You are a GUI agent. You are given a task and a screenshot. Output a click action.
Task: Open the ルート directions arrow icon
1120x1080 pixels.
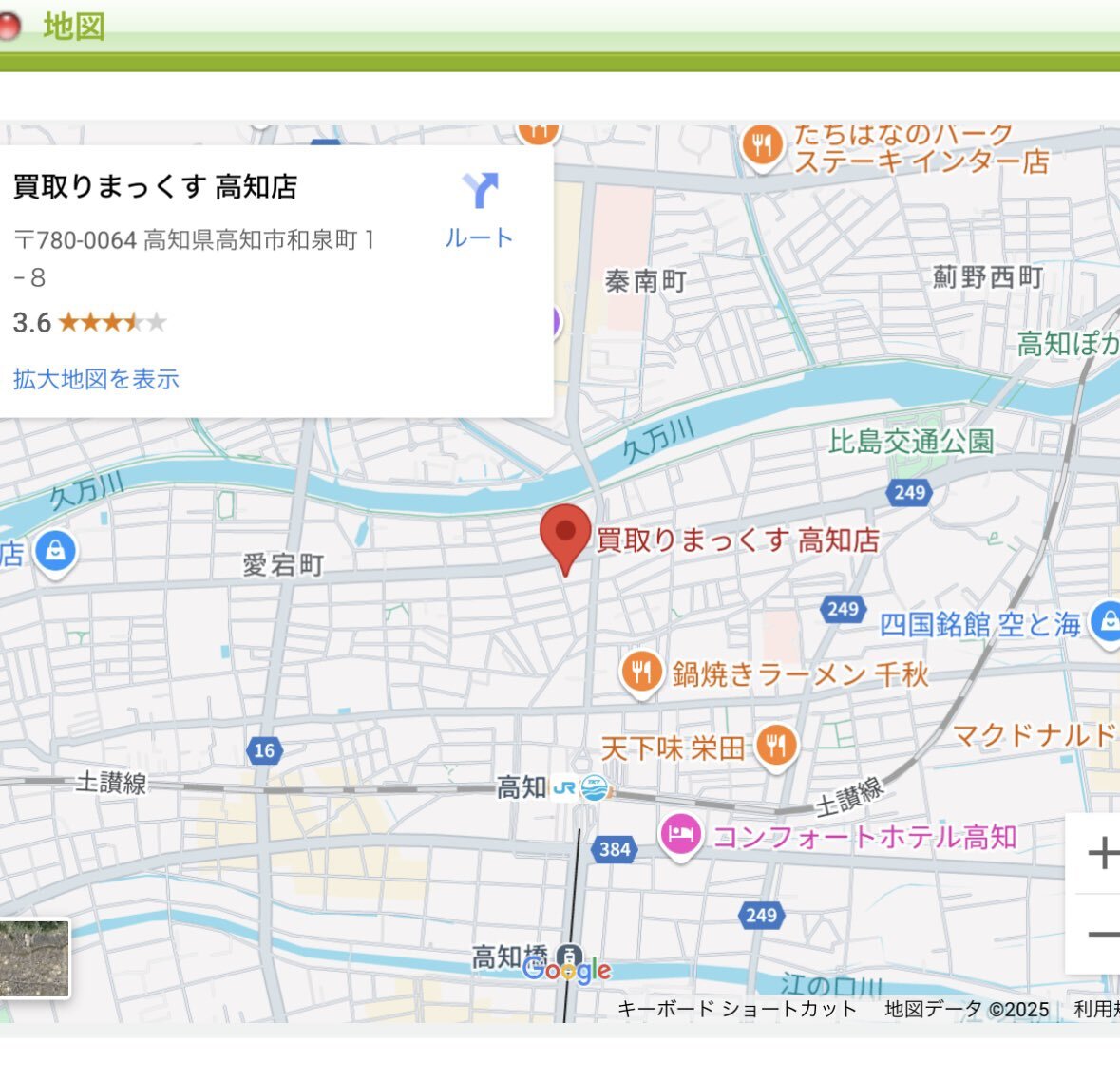click(x=480, y=191)
